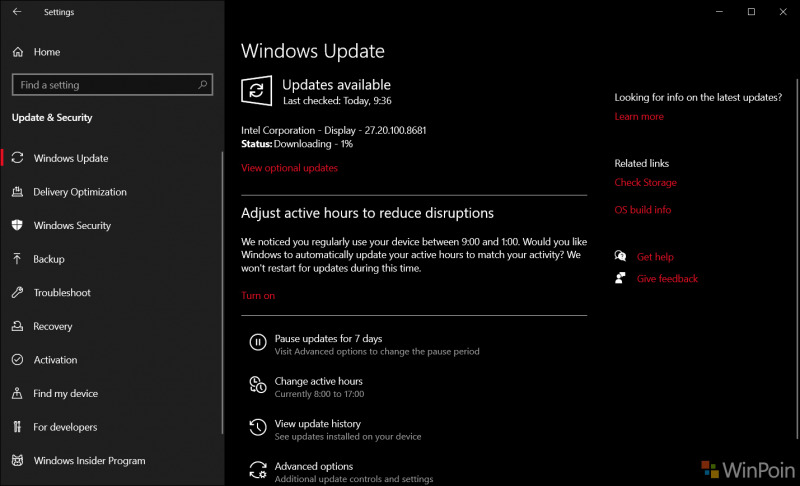800x486 pixels.
Task: Click the Windows Insider Program cat icon
Action: [x=17, y=461]
